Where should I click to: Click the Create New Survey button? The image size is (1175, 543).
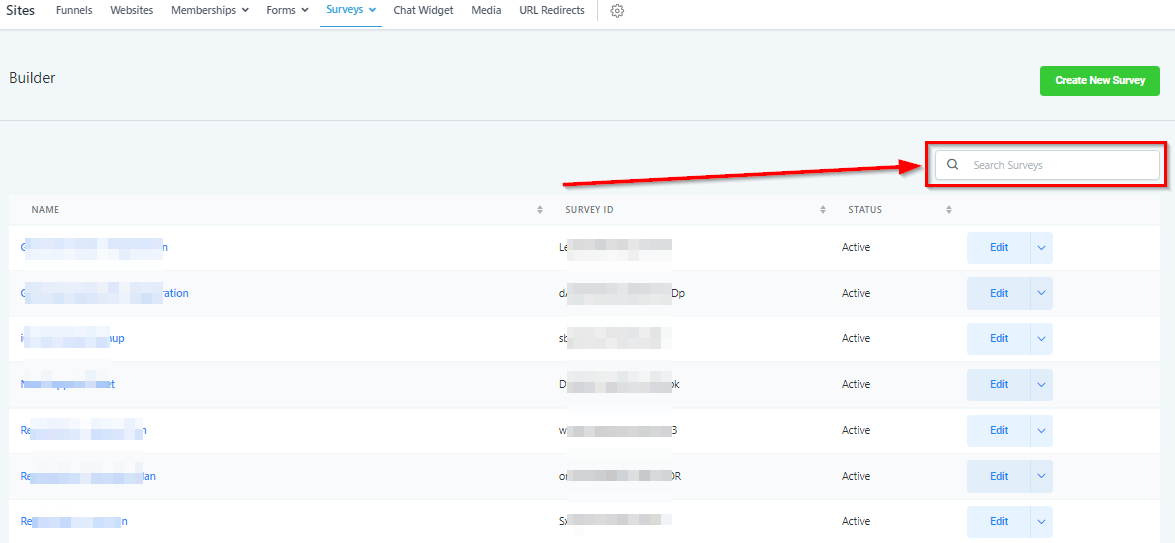pos(1099,81)
